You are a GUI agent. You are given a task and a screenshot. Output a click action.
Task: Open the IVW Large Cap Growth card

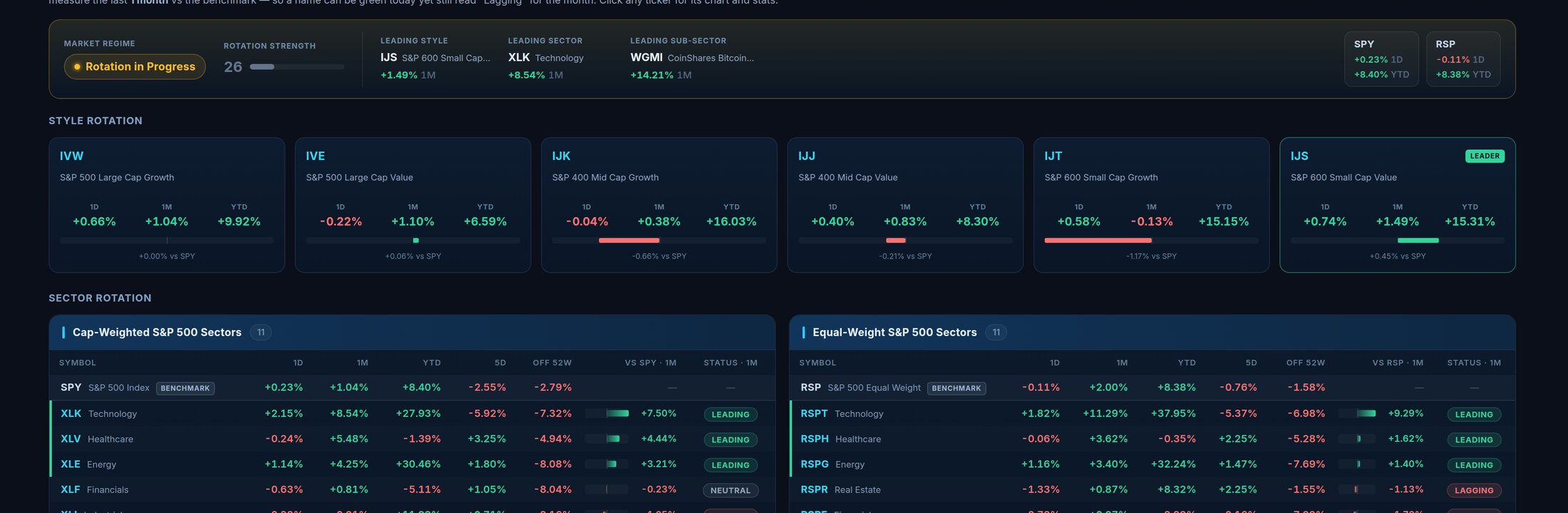[x=167, y=205]
